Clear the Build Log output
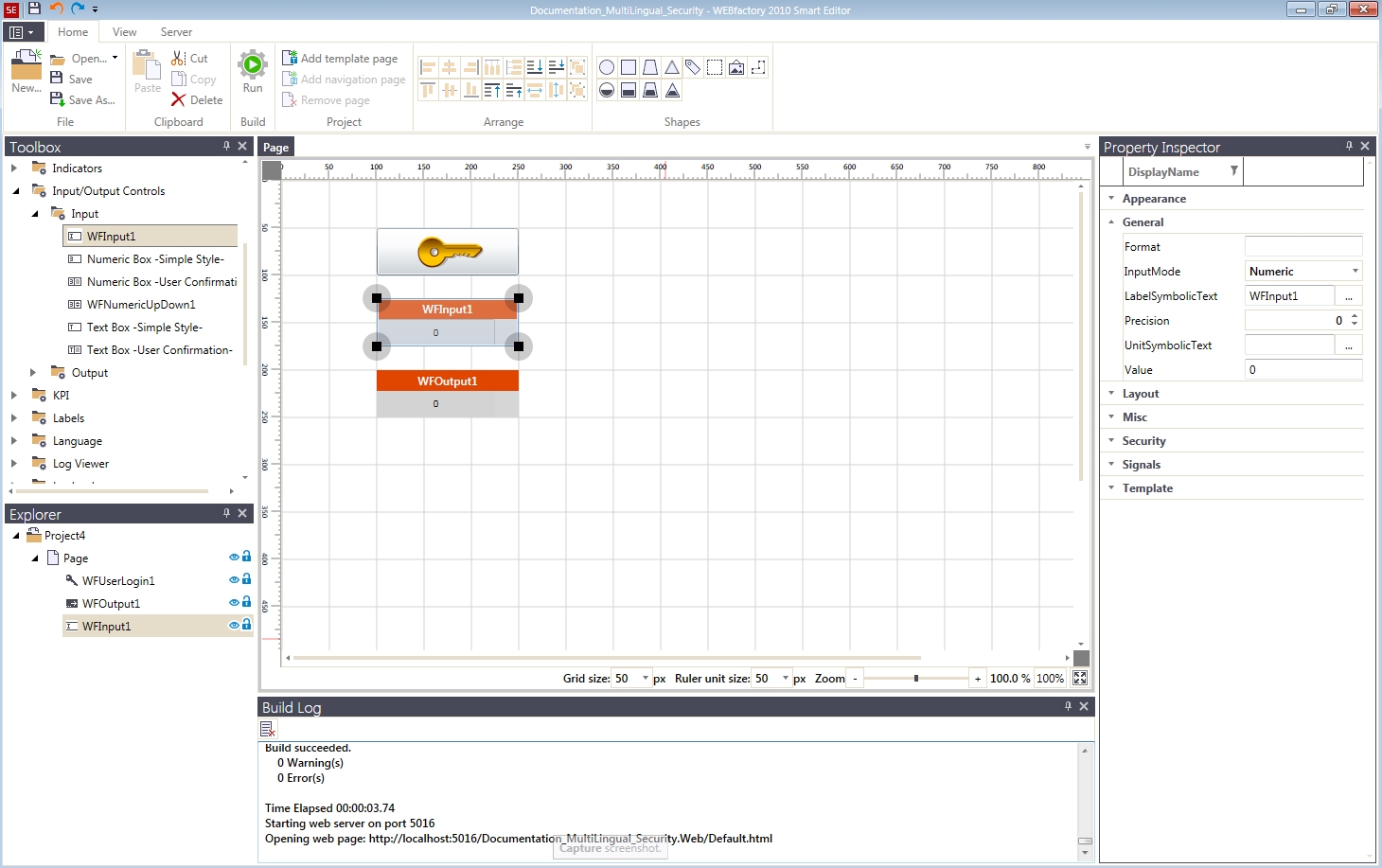This screenshot has height=868, width=1382. pos(268,729)
